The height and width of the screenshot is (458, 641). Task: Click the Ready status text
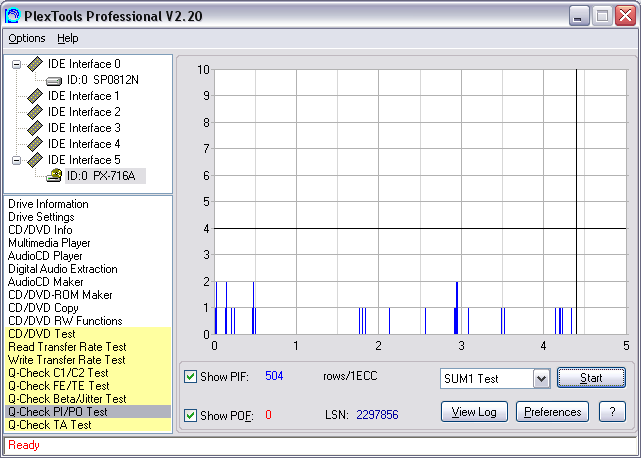[x=24, y=445]
